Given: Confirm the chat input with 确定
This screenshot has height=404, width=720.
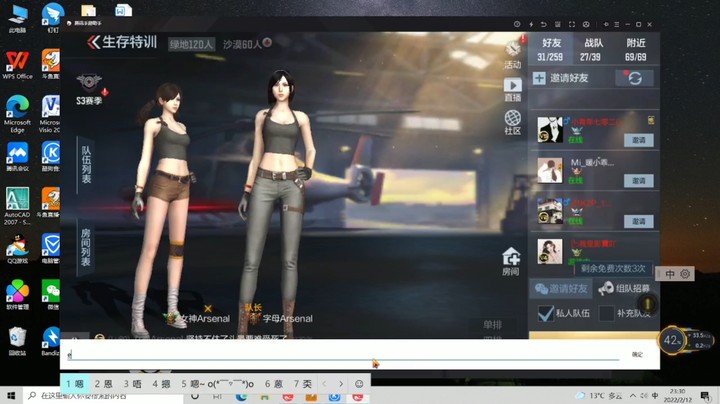Looking at the screenshot, I should coord(637,354).
